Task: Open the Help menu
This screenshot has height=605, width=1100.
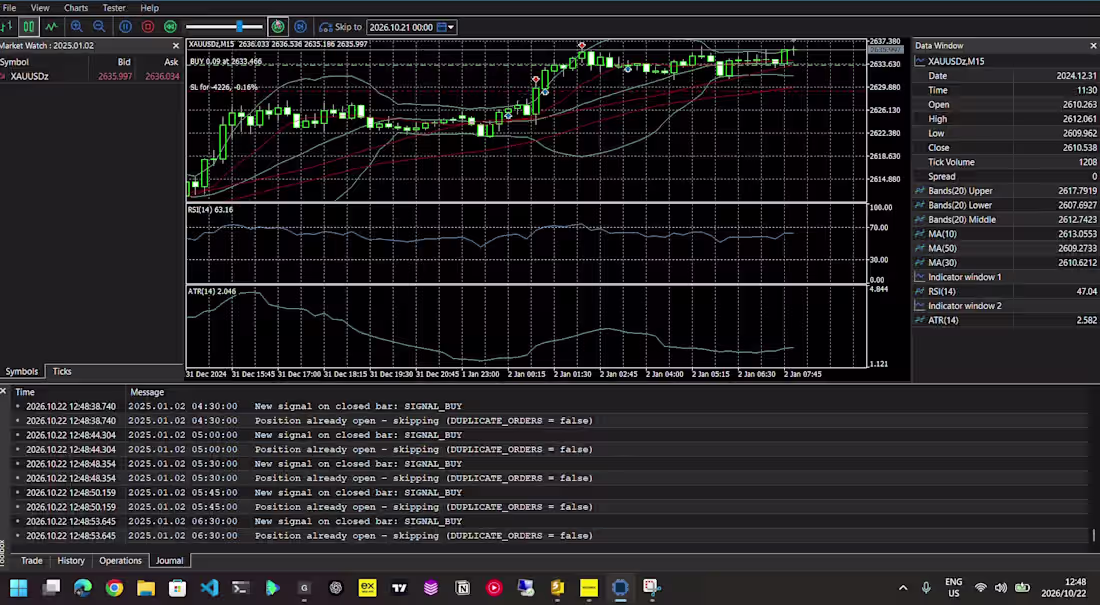Action: click(149, 8)
